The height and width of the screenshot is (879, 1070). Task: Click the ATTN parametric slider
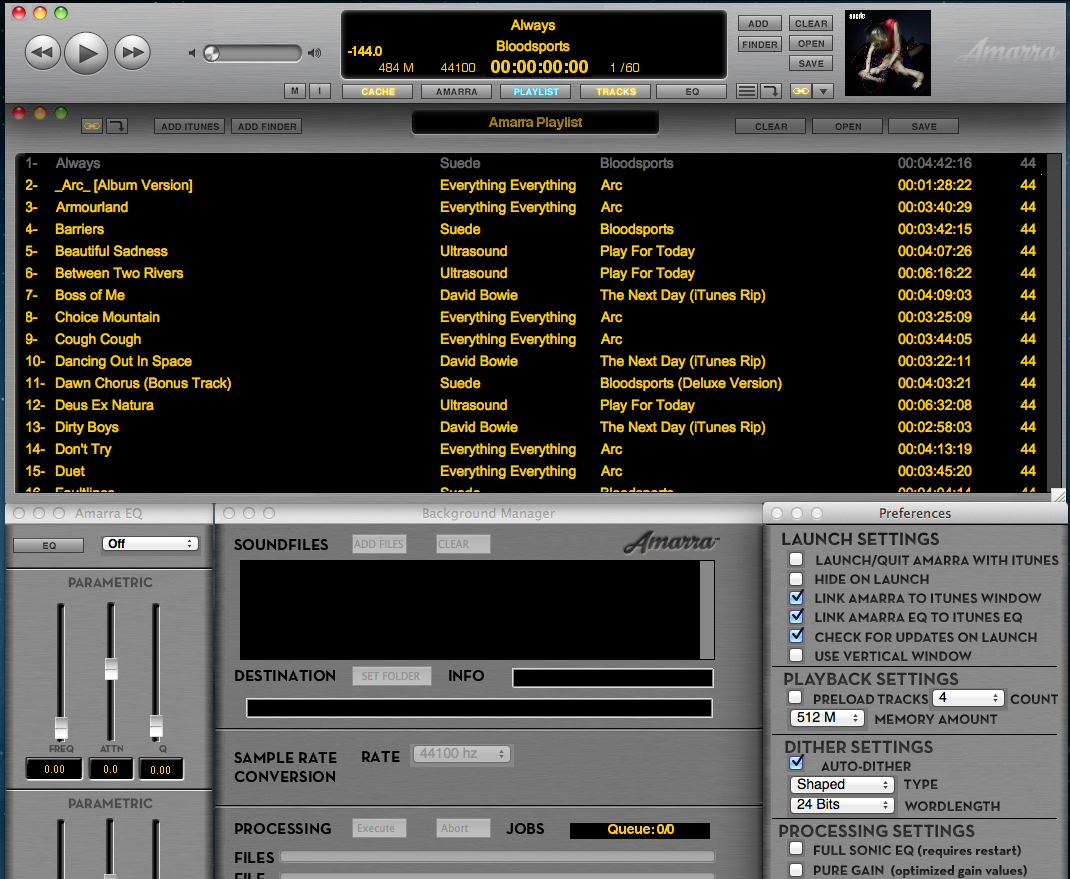coord(111,672)
